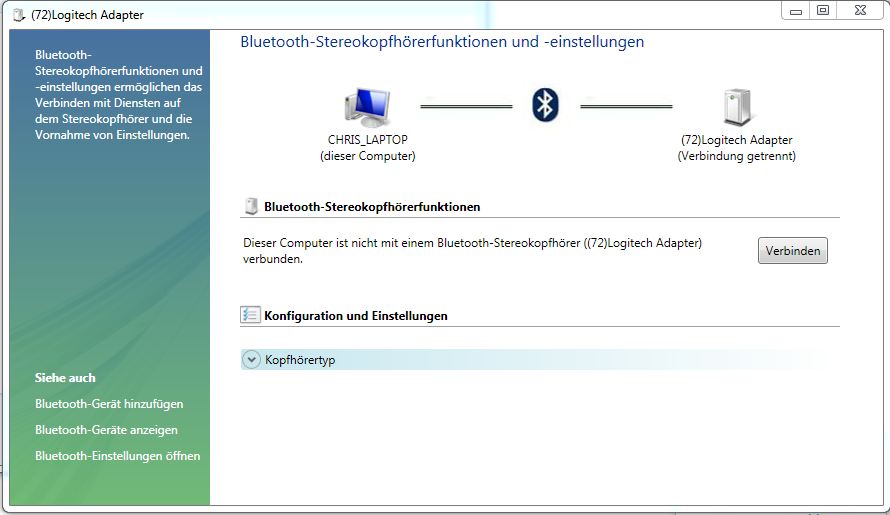Maximize the Logitech Adapter window
Viewport: 890px width, 515px height.
[x=822, y=11]
